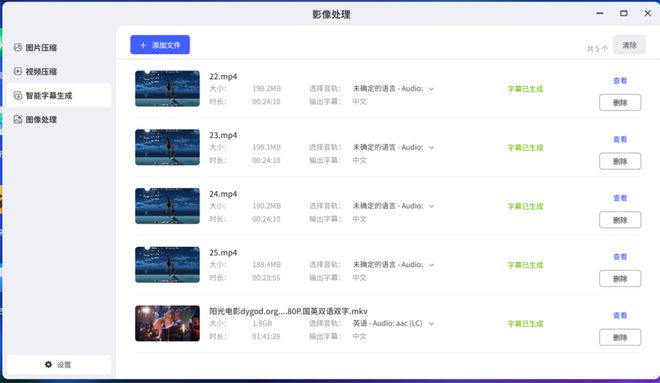Image resolution: width=660 pixels, height=383 pixels.
Task: Delete 23.mp4 with 删除 button
Action: tap(620, 161)
